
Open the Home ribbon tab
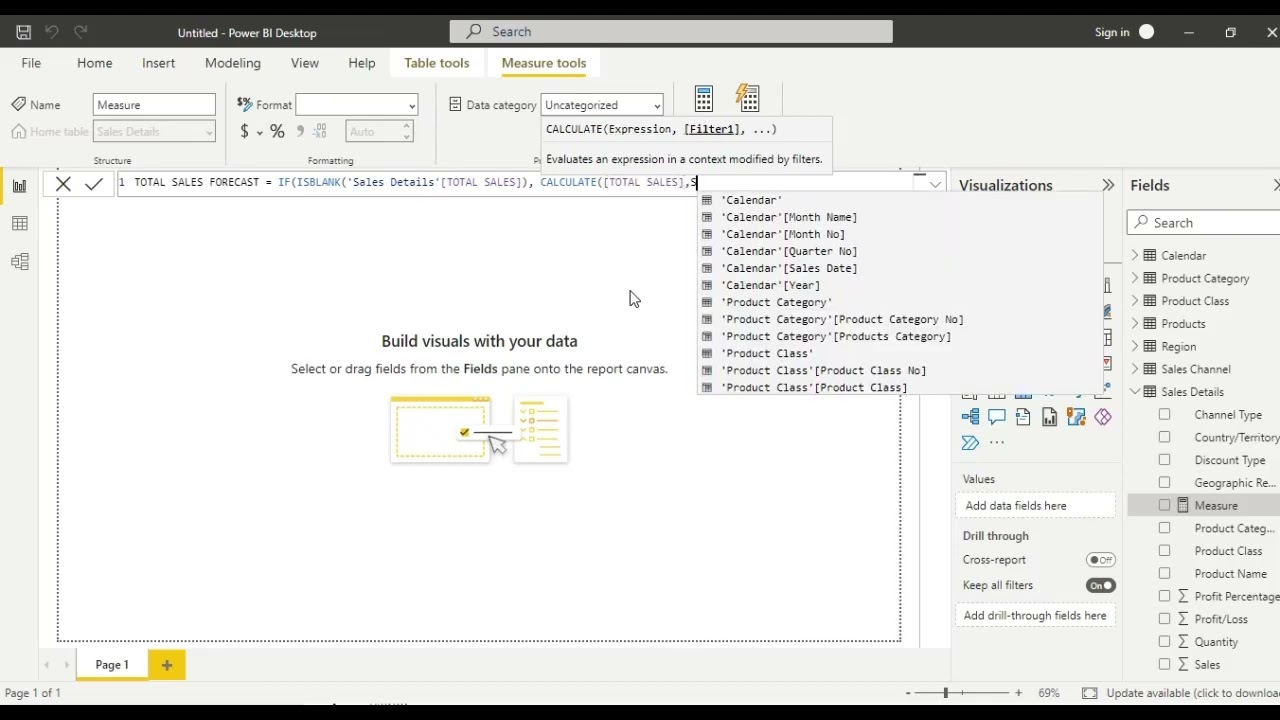(x=95, y=63)
